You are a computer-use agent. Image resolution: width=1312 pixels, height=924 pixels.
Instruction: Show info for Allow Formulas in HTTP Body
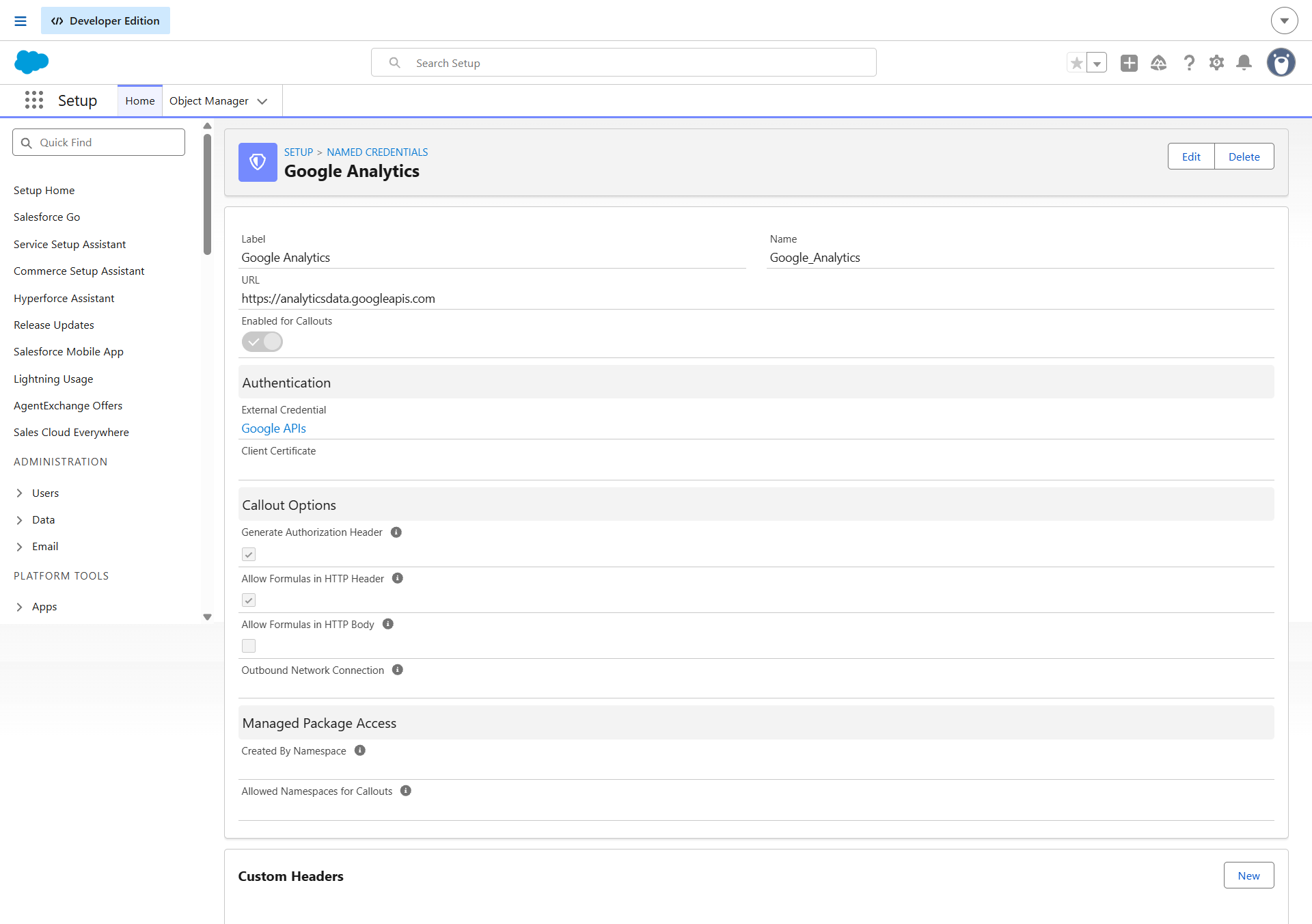388,624
